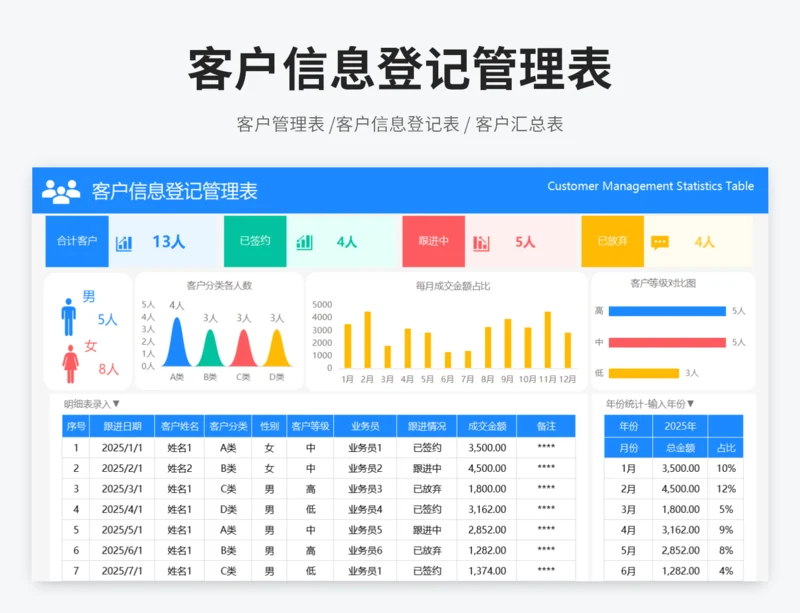This screenshot has width=800, height=613.
Task: Click the 合计客户 blue tile
Action: (x=77, y=241)
